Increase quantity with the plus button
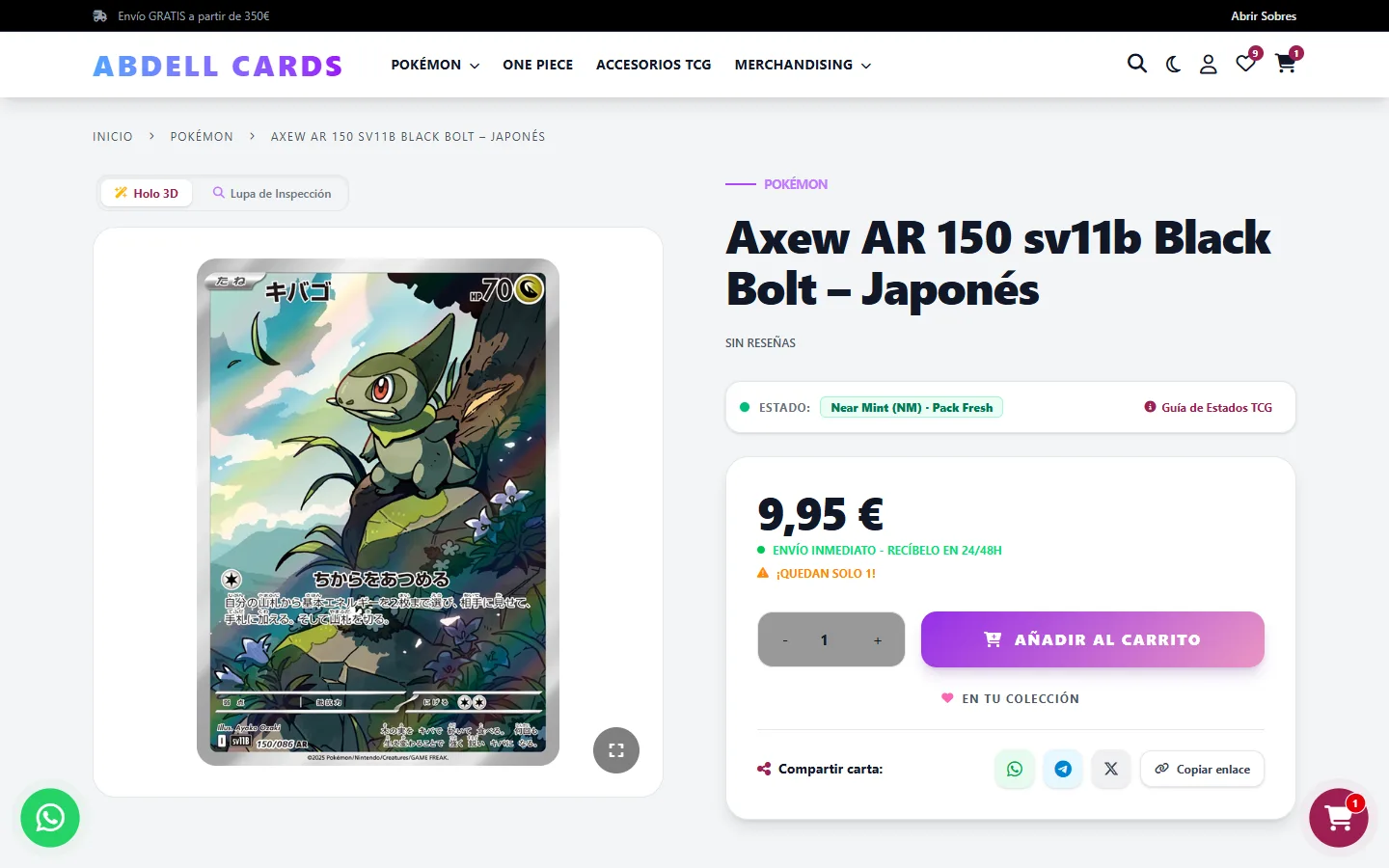The image size is (1389, 868). [x=878, y=640]
